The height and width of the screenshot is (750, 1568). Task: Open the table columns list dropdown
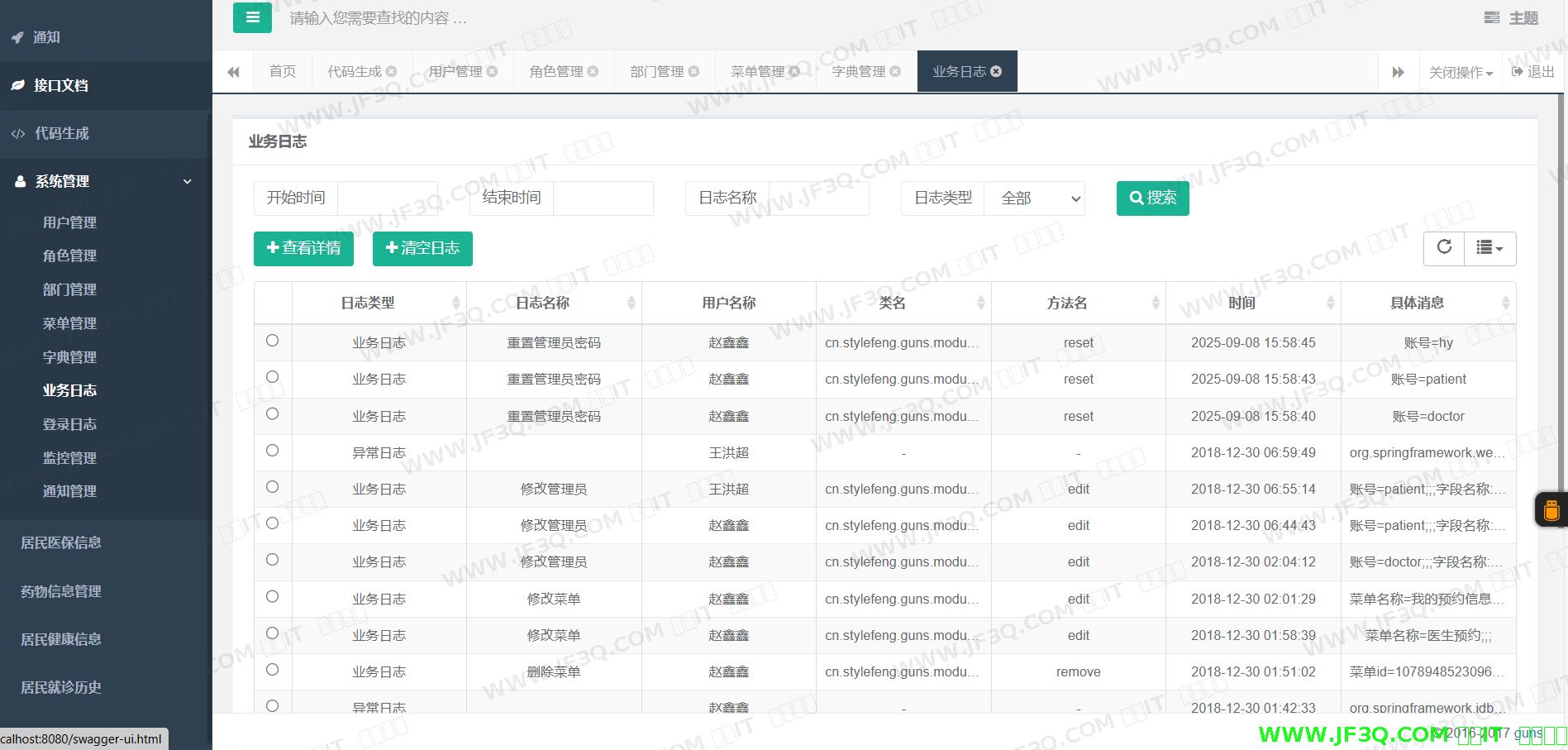click(x=1489, y=248)
